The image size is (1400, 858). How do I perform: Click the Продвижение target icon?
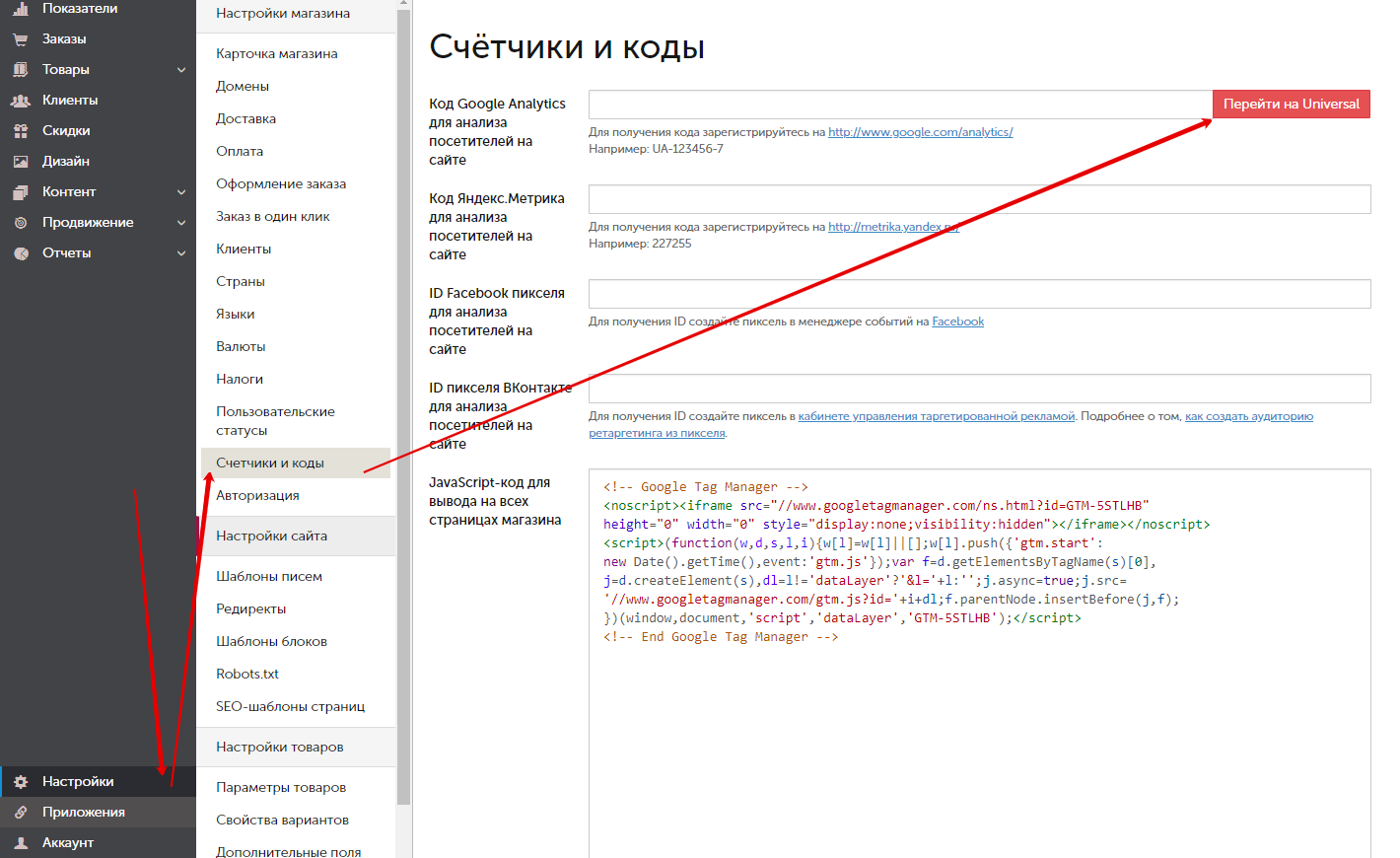(21, 223)
